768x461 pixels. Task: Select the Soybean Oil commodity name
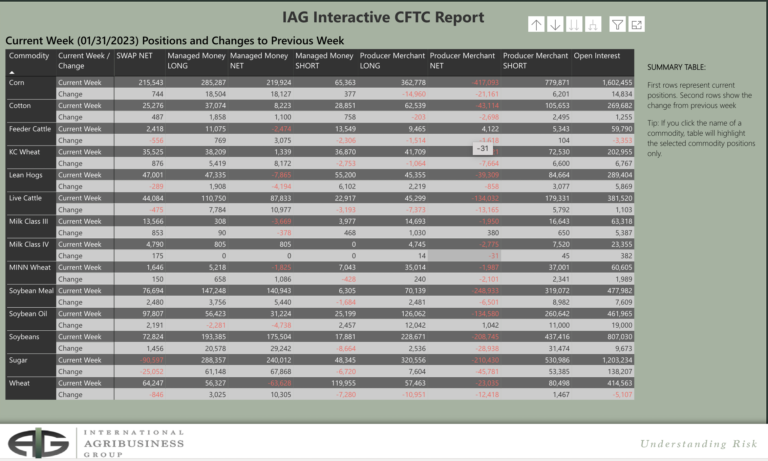(x=28, y=314)
